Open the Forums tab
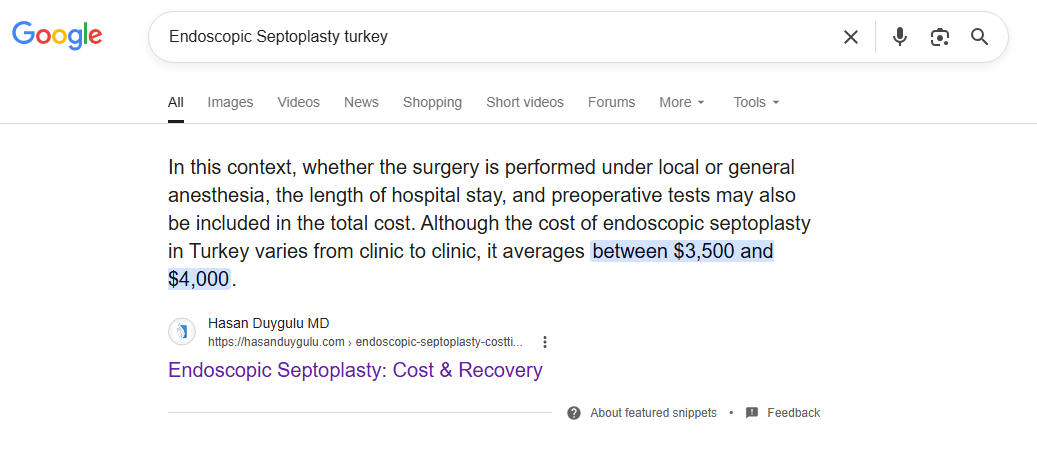The height and width of the screenshot is (456, 1037). click(x=611, y=103)
